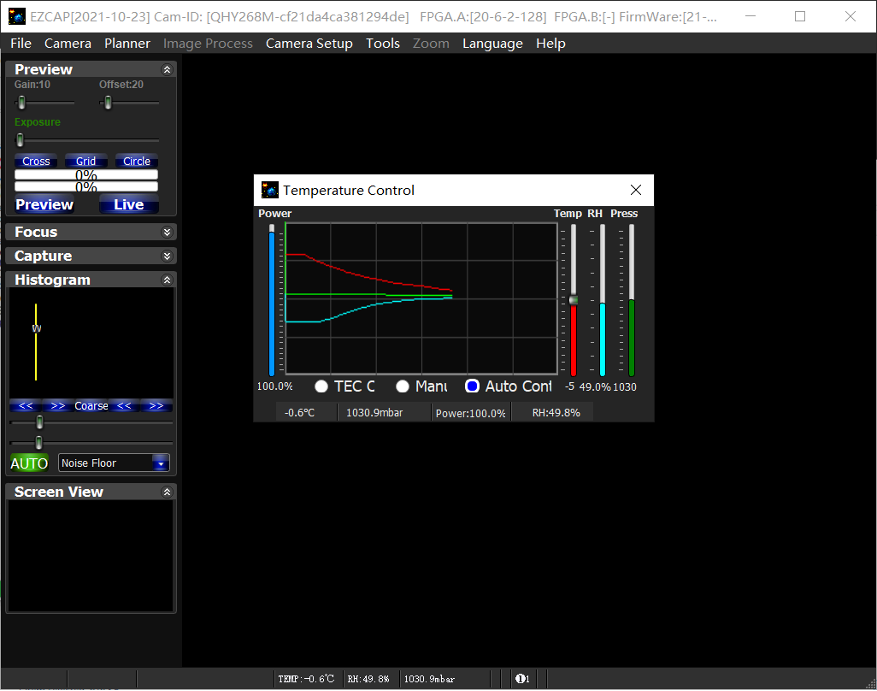
Task: Select the TEC radio button
Action: (322, 386)
